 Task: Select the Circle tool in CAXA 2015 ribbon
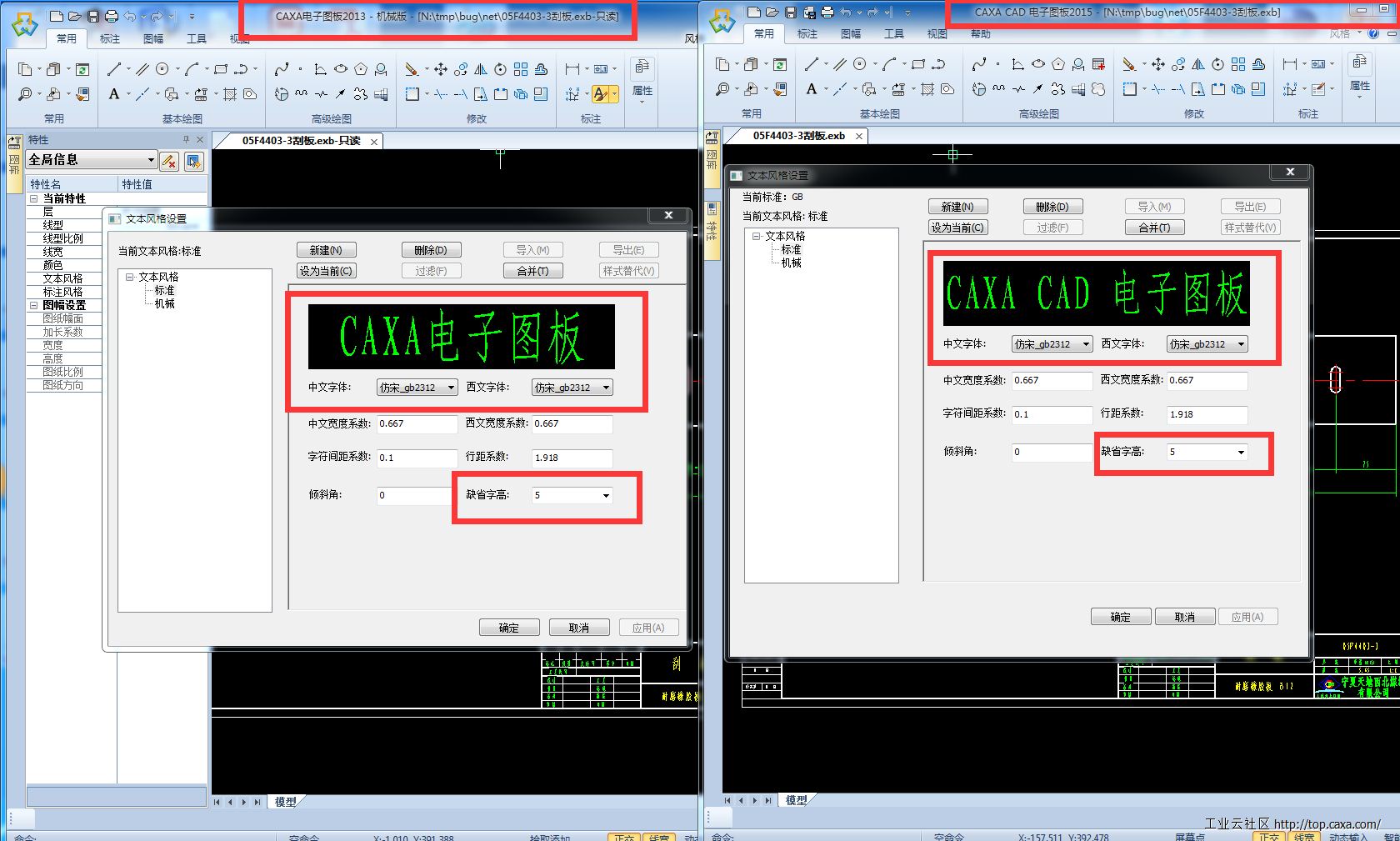(x=859, y=64)
